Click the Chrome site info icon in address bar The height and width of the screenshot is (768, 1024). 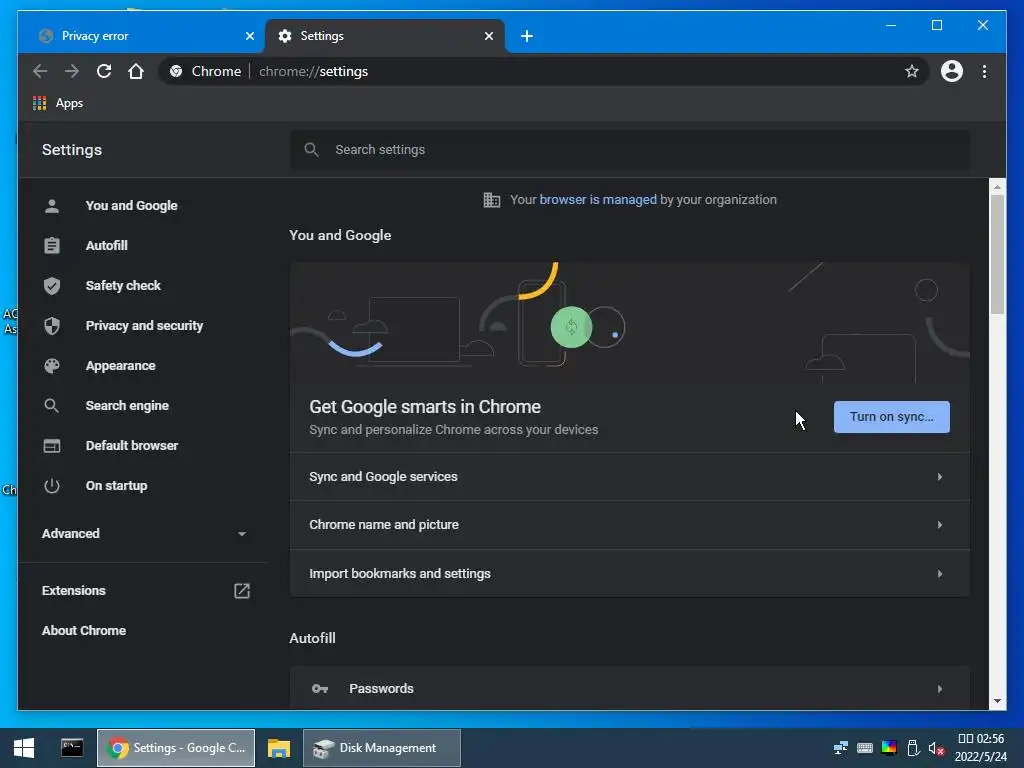pos(176,71)
